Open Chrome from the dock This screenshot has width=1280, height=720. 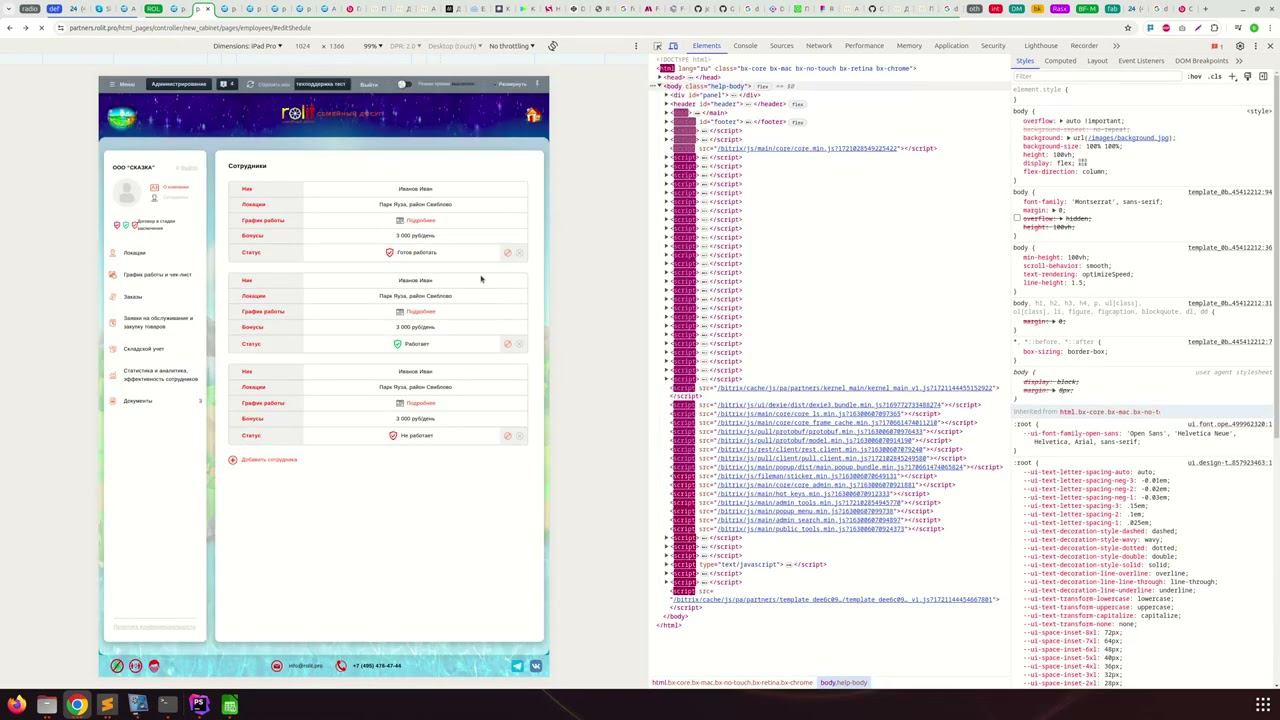[77, 705]
